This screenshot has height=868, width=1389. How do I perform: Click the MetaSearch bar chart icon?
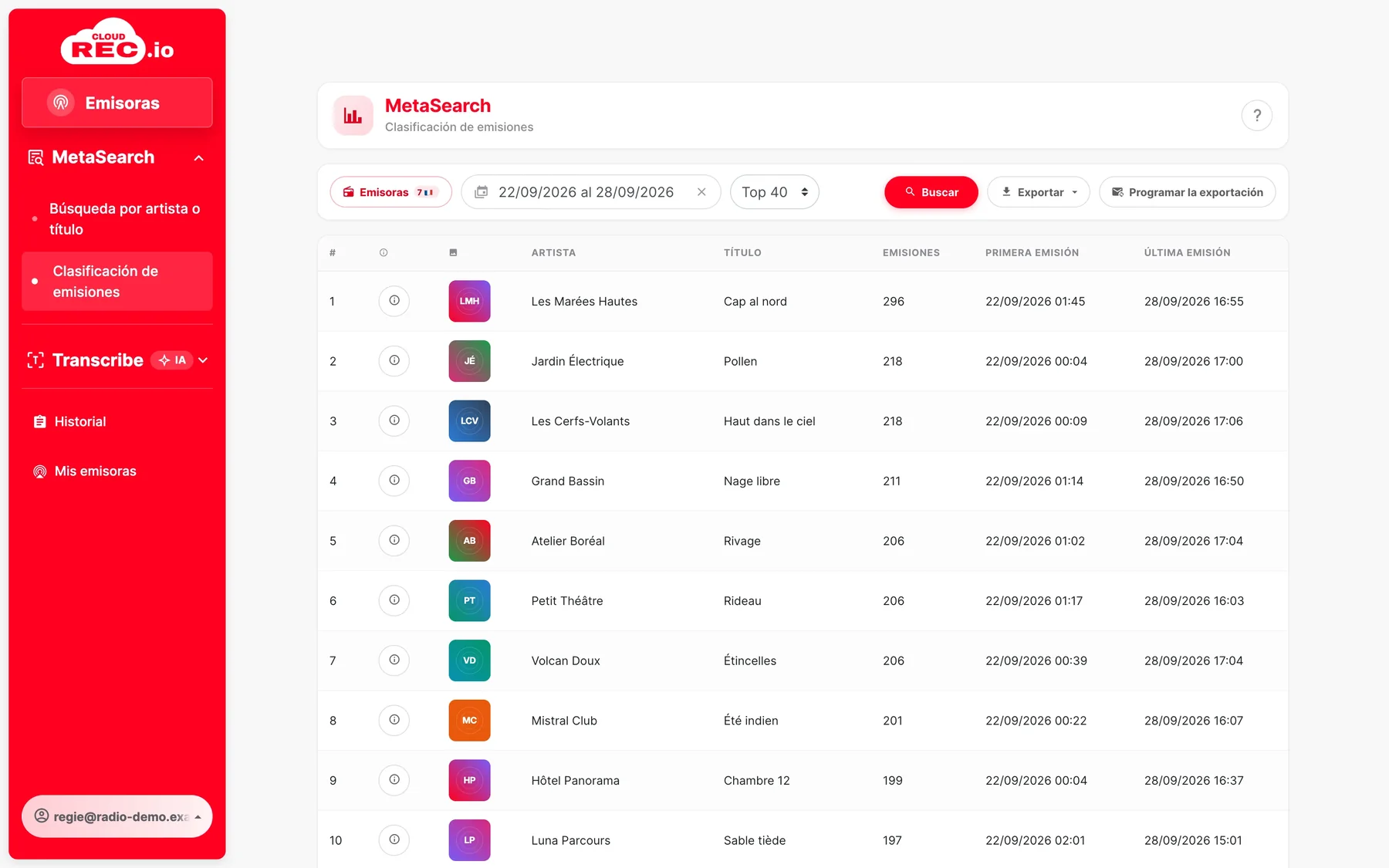(353, 116)
